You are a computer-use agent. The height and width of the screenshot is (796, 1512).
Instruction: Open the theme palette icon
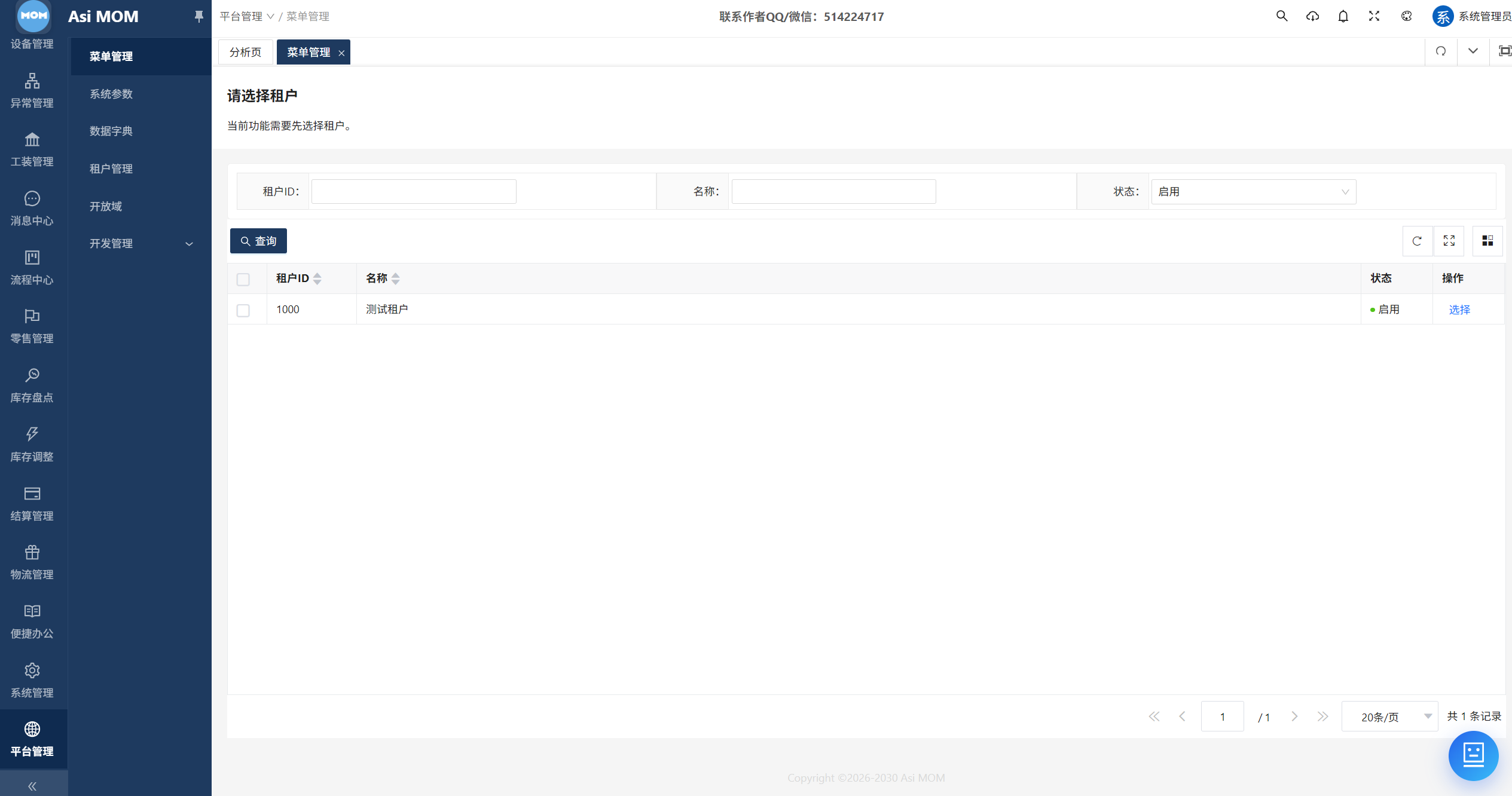pos(1406,16)
